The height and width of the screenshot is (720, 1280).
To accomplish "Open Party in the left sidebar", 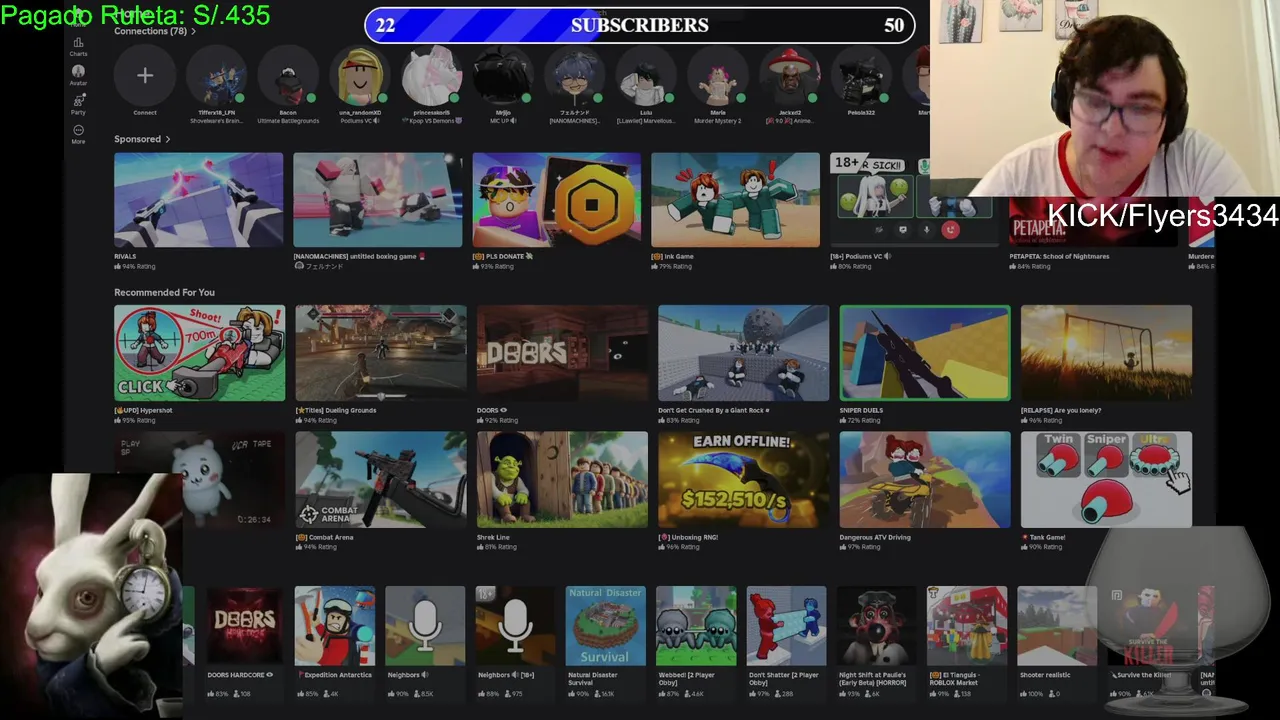I will 78,104.
